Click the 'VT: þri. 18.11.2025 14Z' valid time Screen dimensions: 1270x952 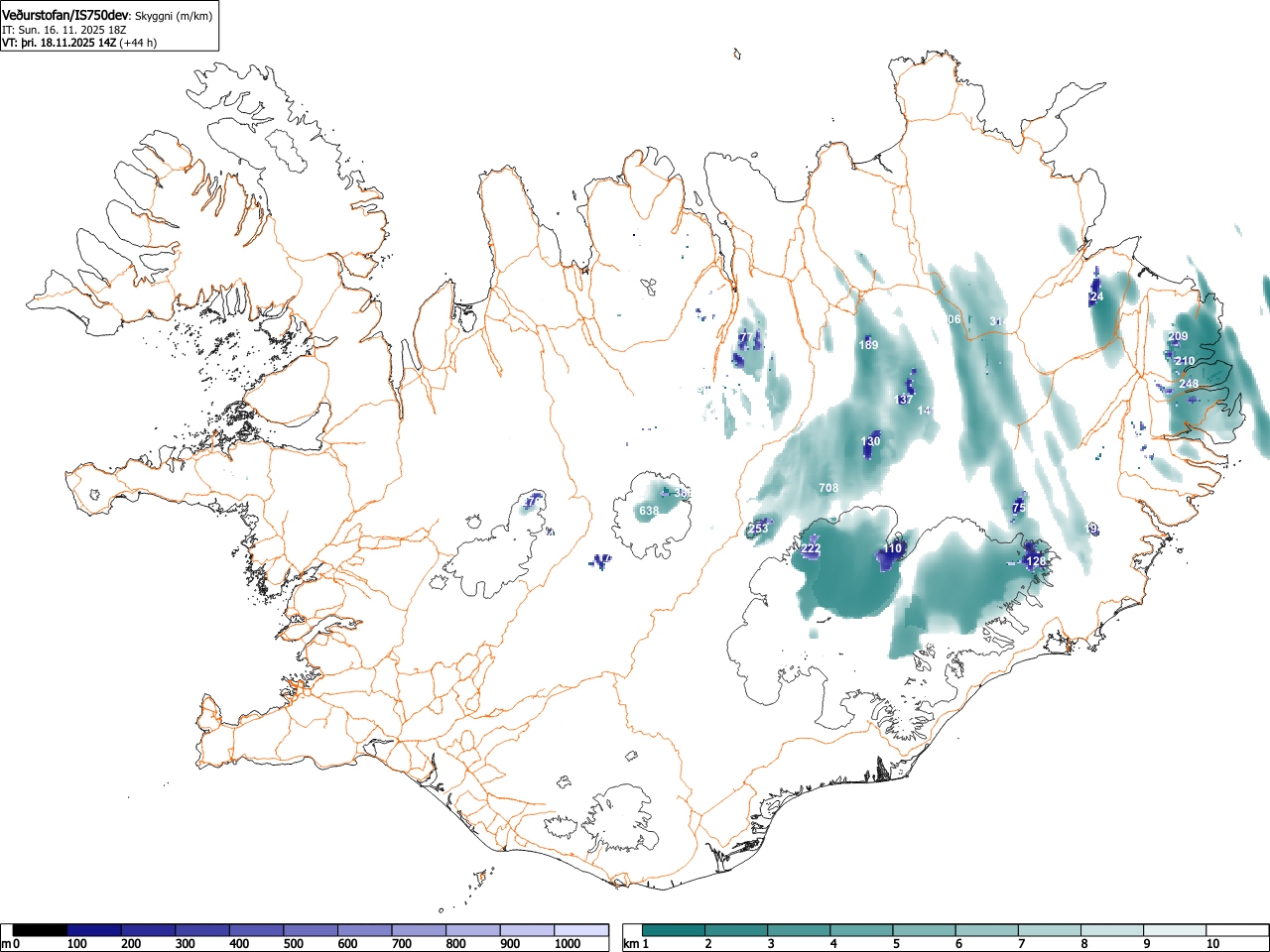[x=60, y=43]
